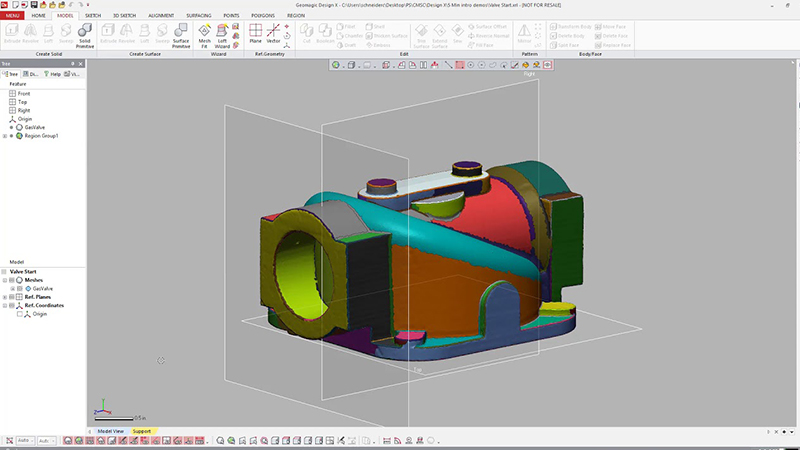Collapse the Meshes node in Model tree
Viewport: 800px width, 450px height.
5,279
